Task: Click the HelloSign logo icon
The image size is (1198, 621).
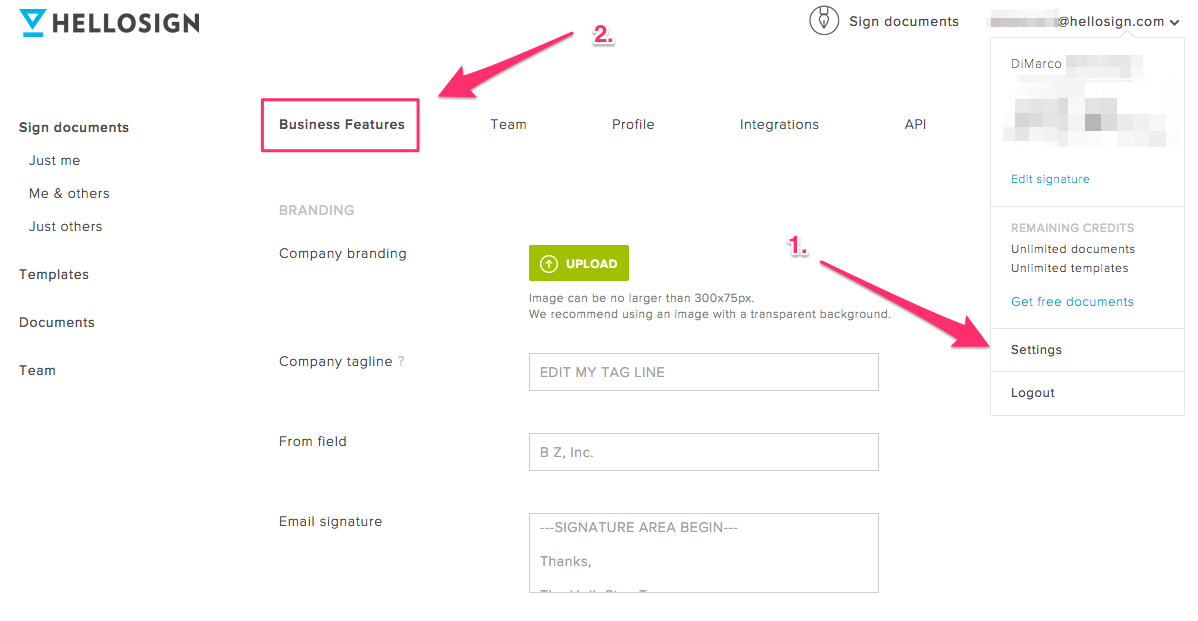Action: coord(33,23)
